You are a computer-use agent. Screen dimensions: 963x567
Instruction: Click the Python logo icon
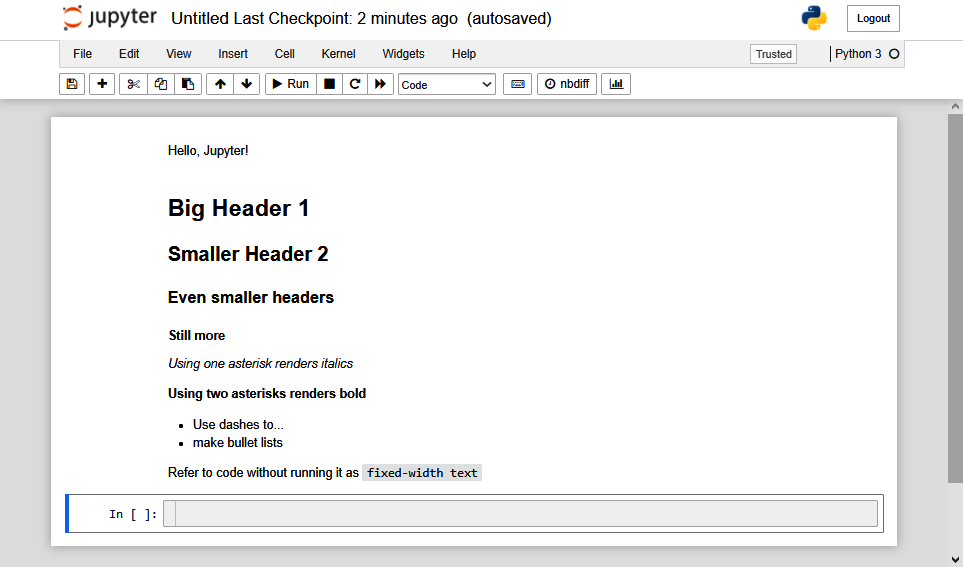pos(814,18)
